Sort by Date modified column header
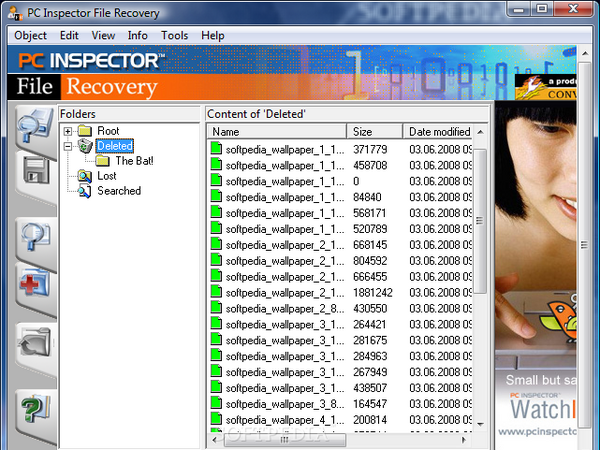 point(438,132)
